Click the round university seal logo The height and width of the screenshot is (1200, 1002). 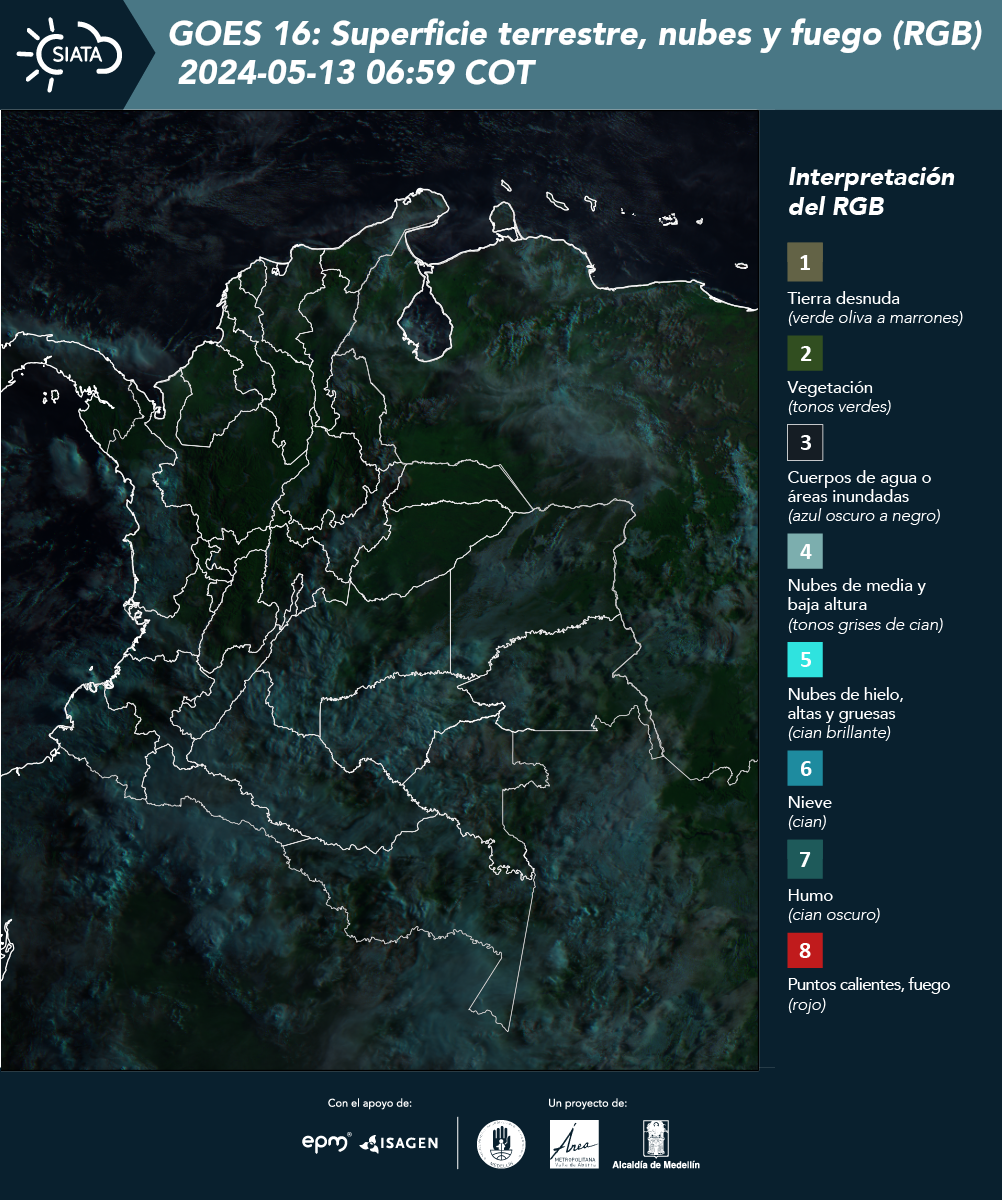point(501,1144)
